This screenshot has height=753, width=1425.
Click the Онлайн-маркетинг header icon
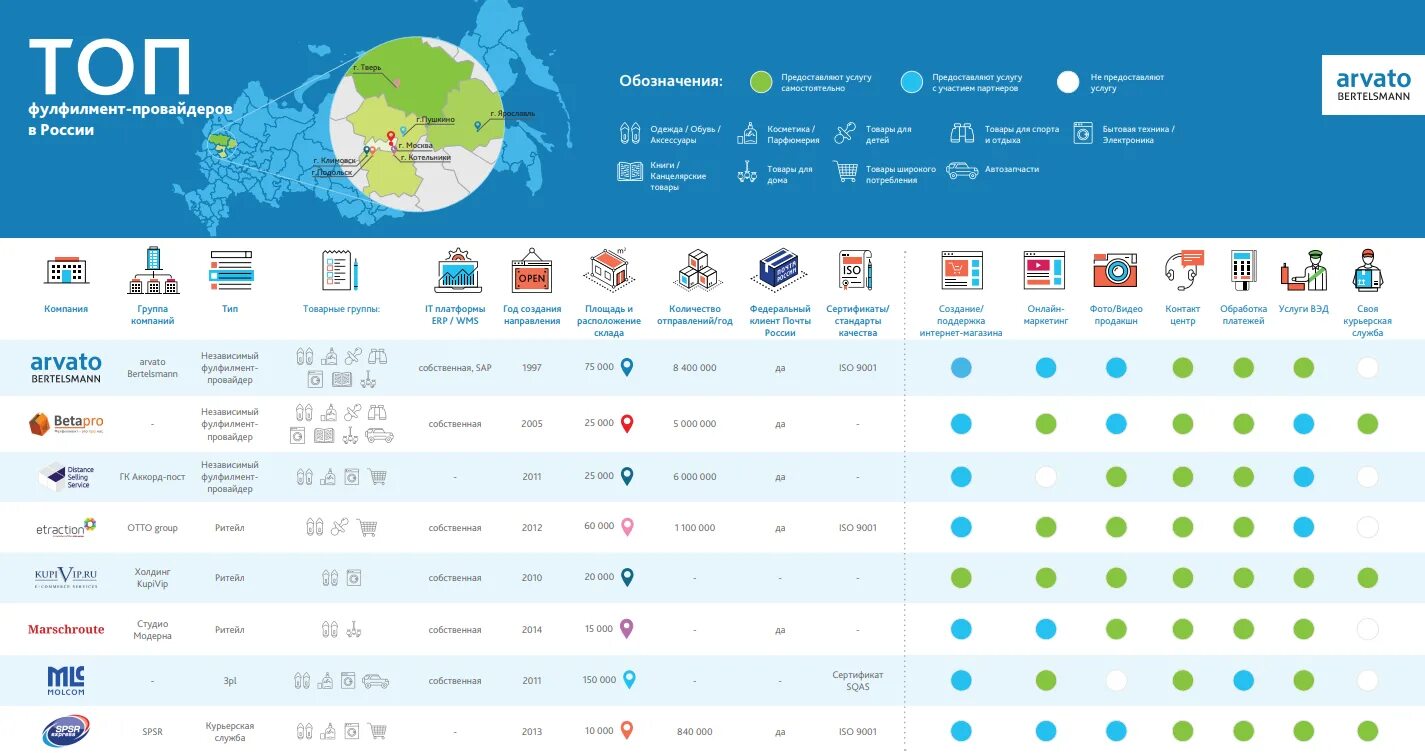click(x=1045, y=270)
